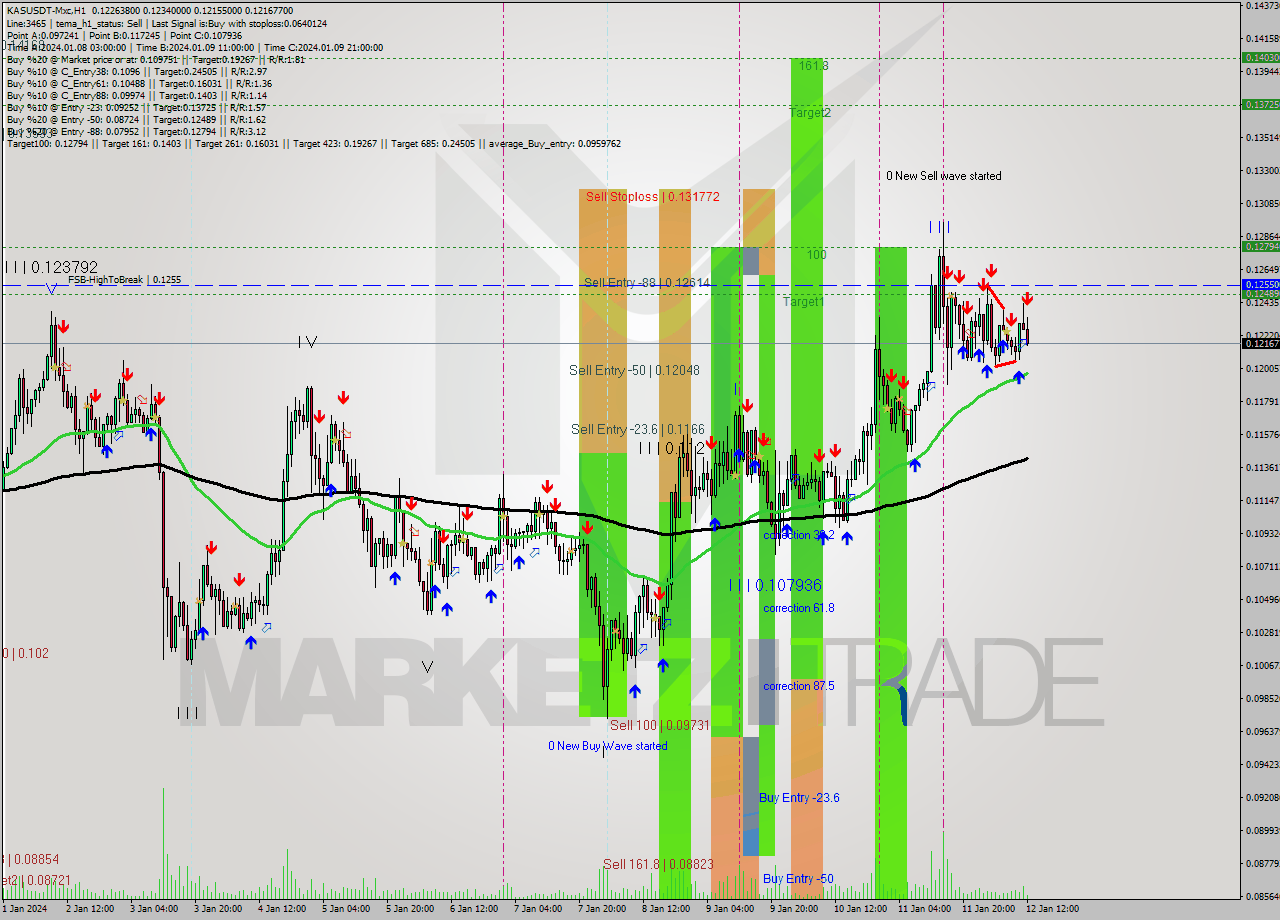This screenshot has width=1280, height=920.
Task: Select the 'FSB-HighToBreak | 0.1255' label
Action: tap(125, 280)
